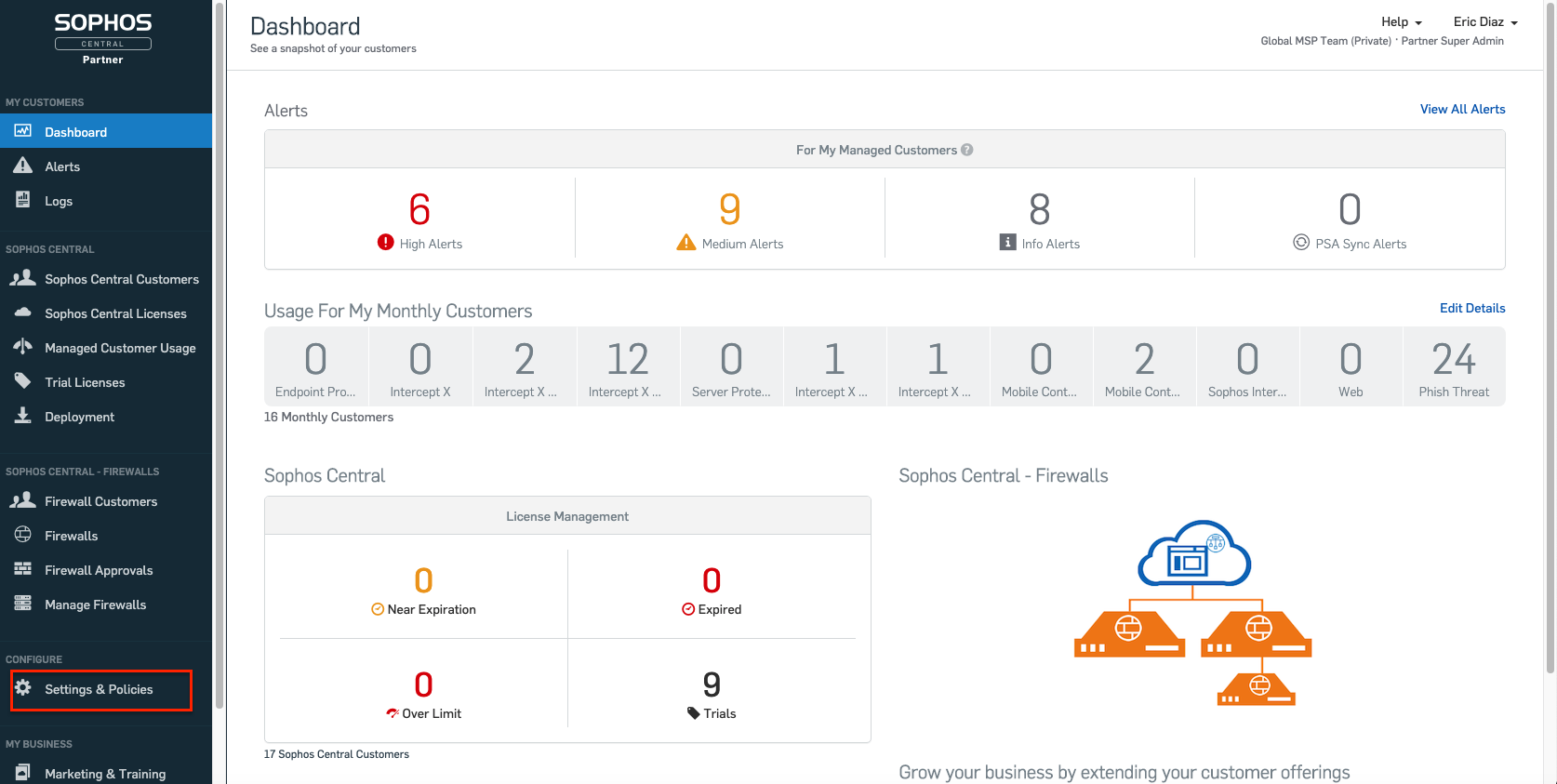Open Managed Customer Usage page
Image resolution: width=1557 pixels, height=784 pixels.
click(106, 348)
